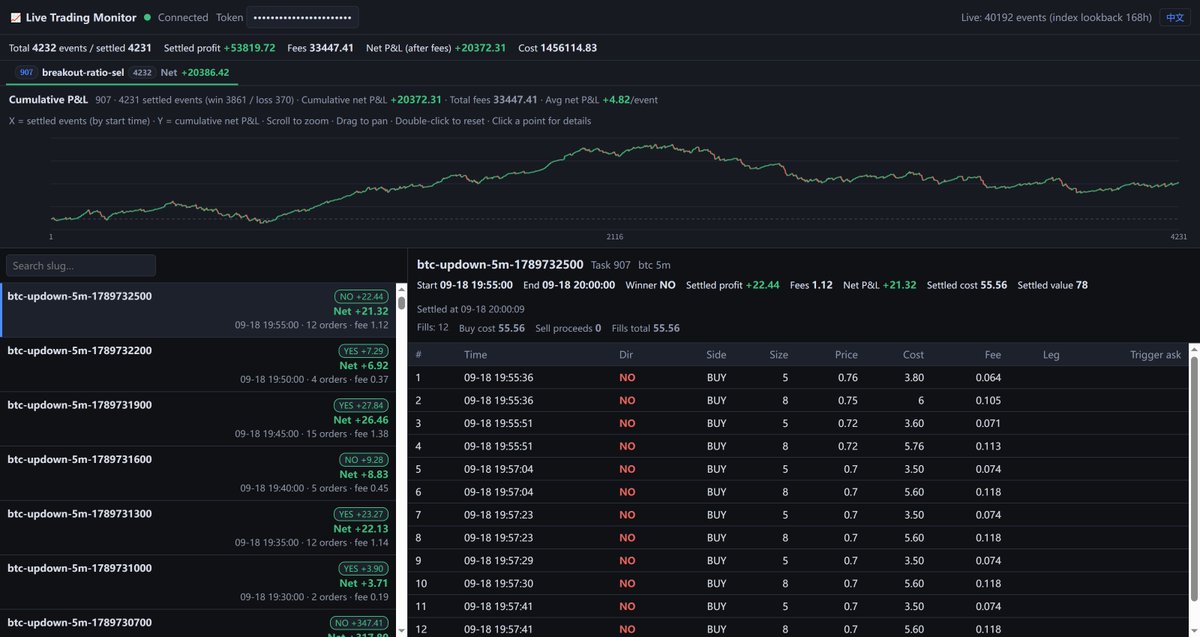Click the Dir column header
This screenshot has height=637, width=1200.
[x=626, y=355]
